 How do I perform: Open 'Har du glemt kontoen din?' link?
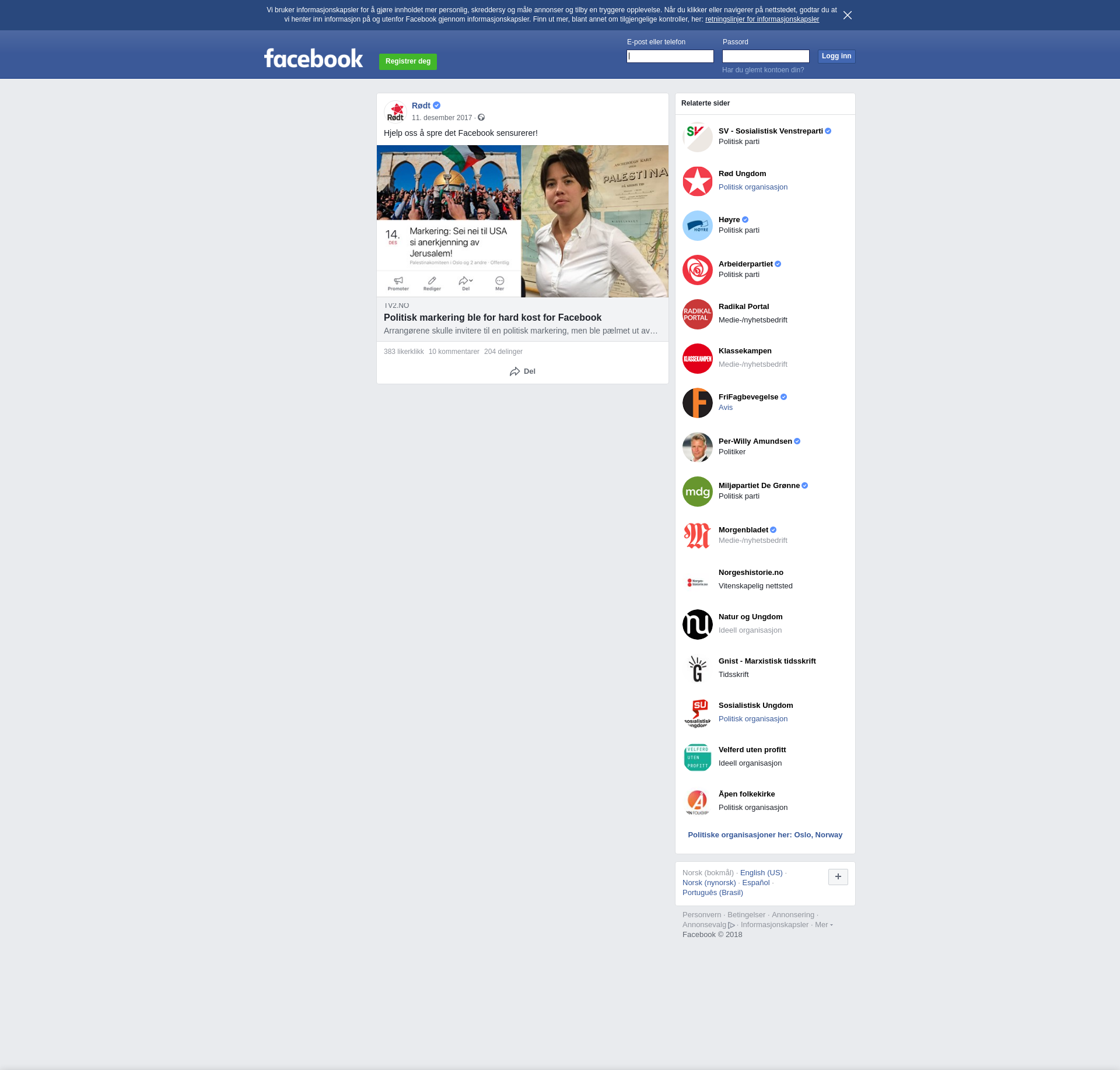tap(763, 70)
